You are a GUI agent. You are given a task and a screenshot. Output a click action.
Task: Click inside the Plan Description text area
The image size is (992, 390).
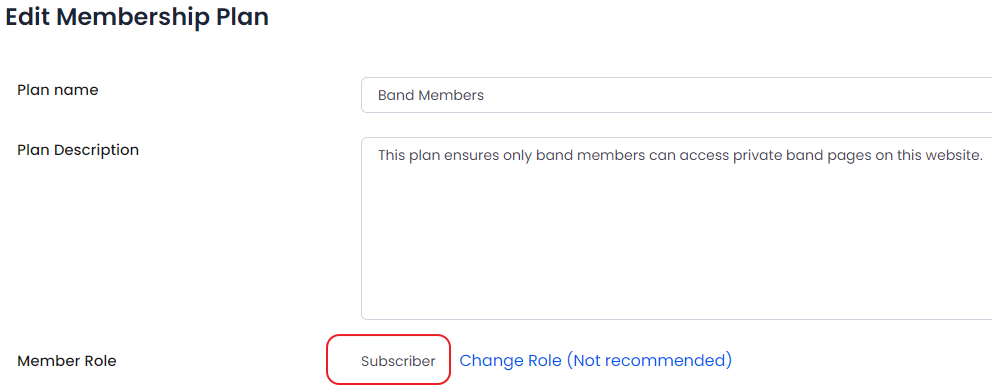click(x=676, y=229)
